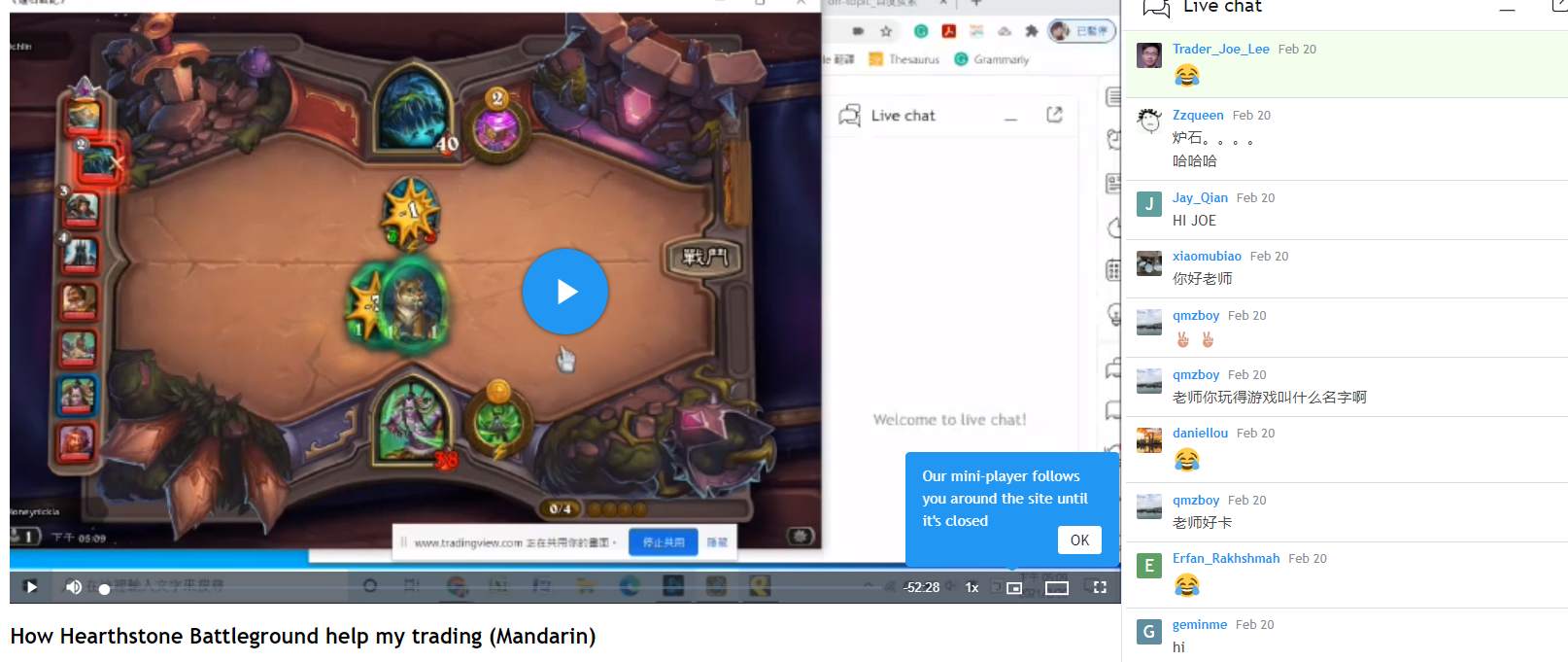Start the video with the big play button

565,292
